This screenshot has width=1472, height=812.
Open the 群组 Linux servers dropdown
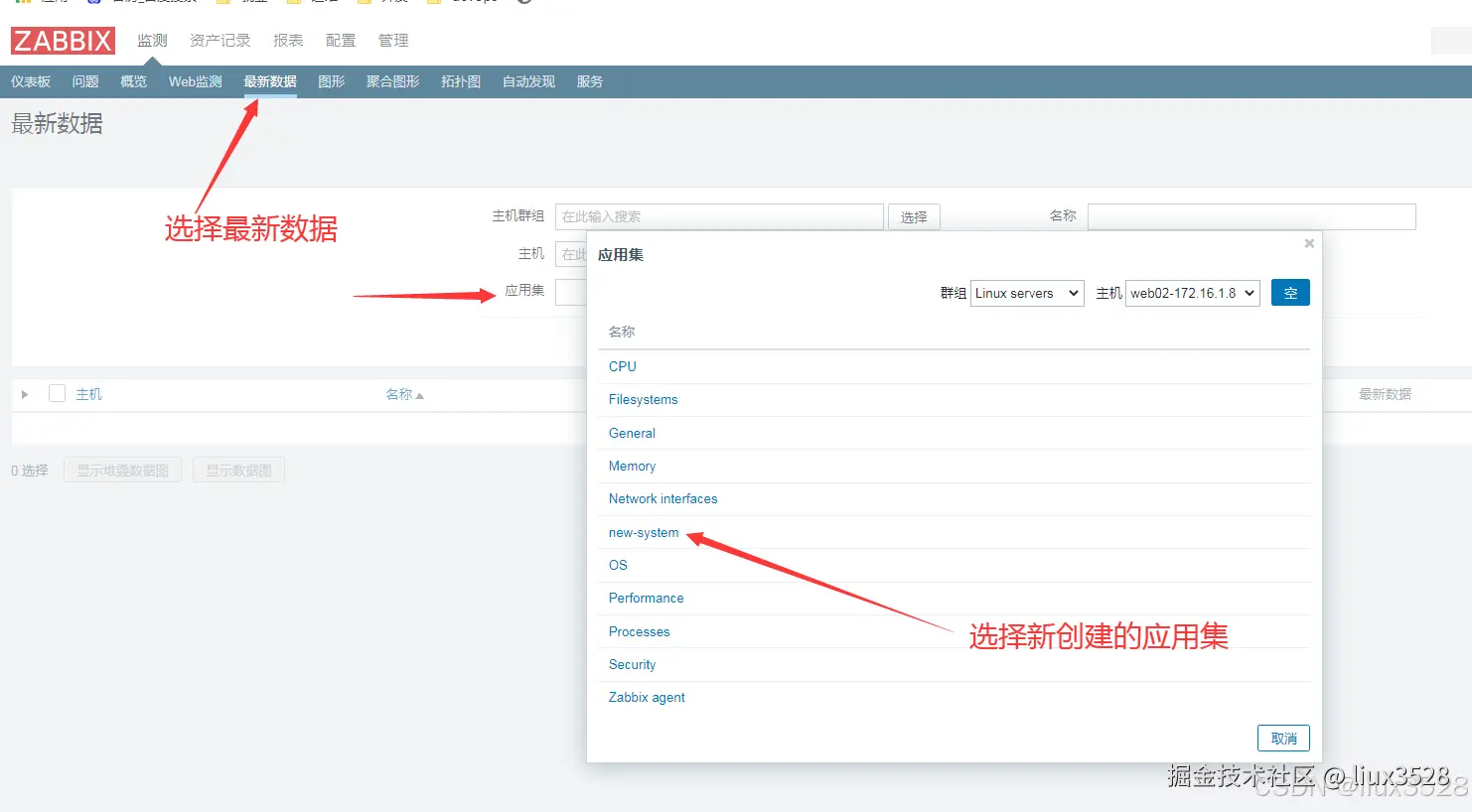point(1027,293)
